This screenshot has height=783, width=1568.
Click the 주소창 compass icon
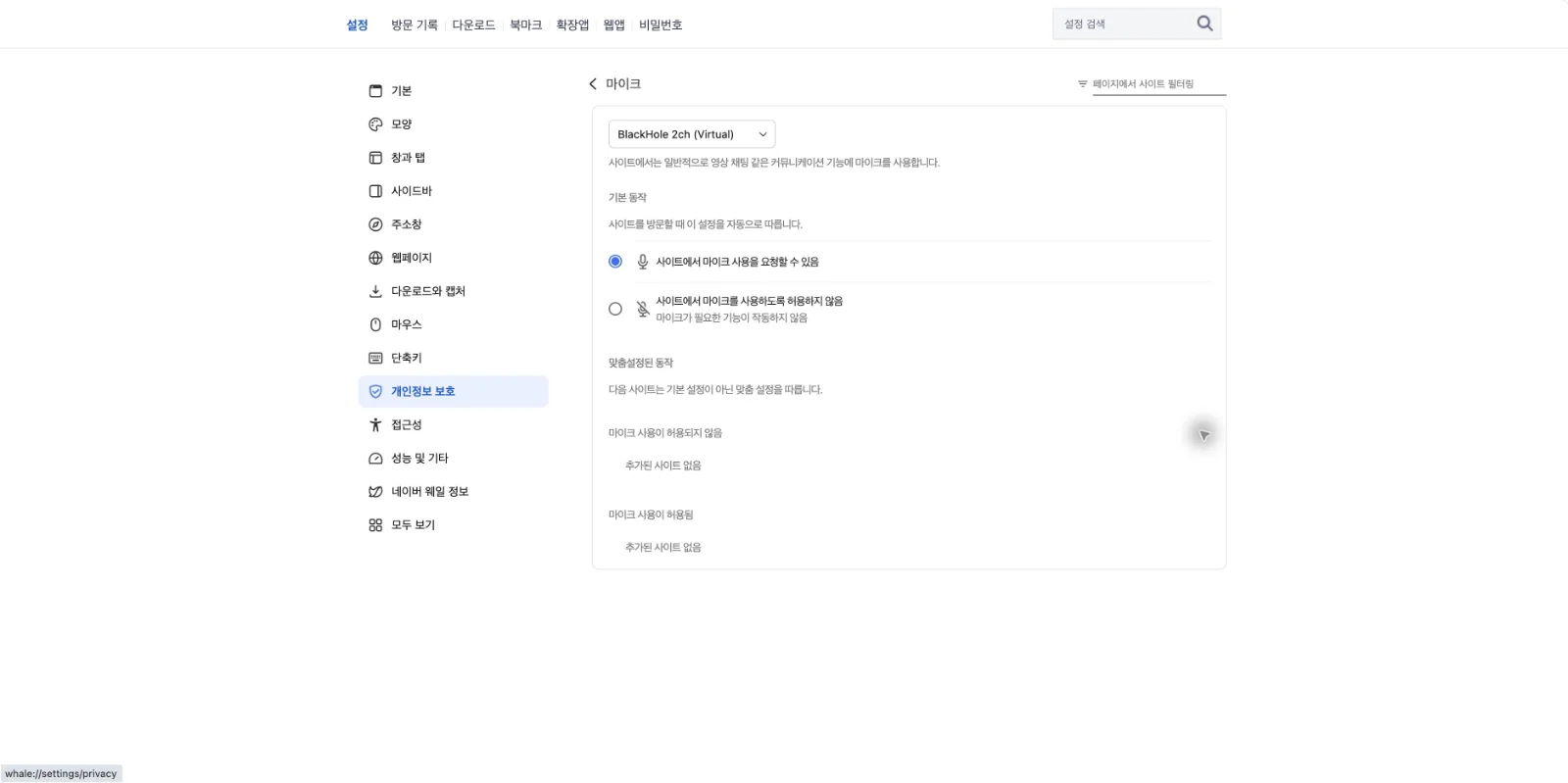tap(375, 224)
